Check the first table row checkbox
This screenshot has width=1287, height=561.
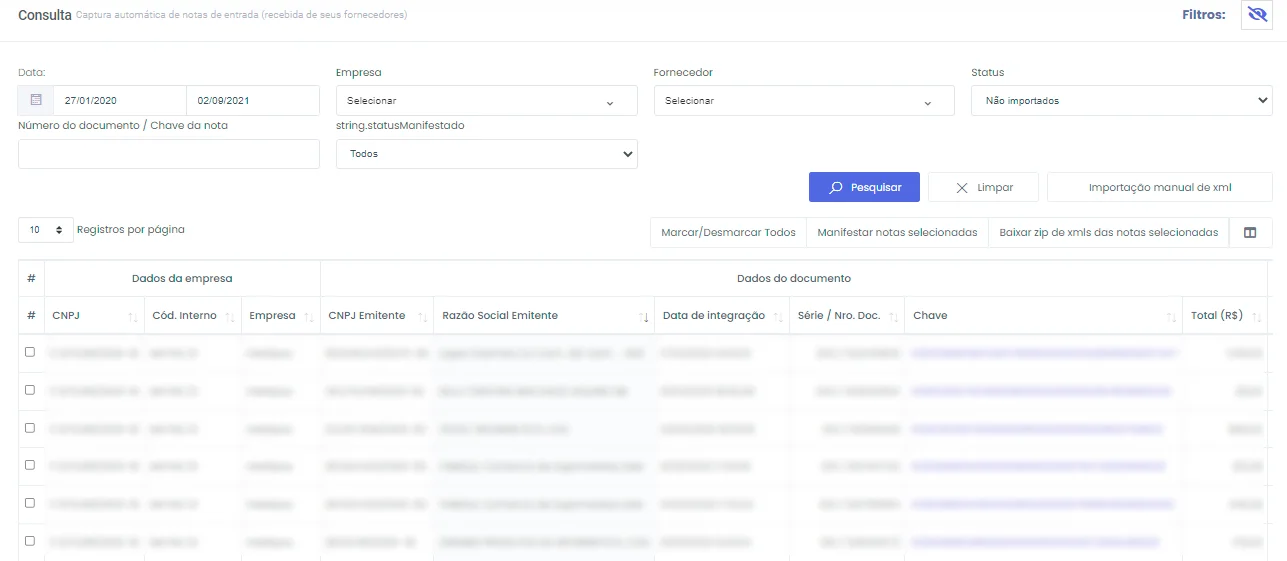click(x=30, y=352)
